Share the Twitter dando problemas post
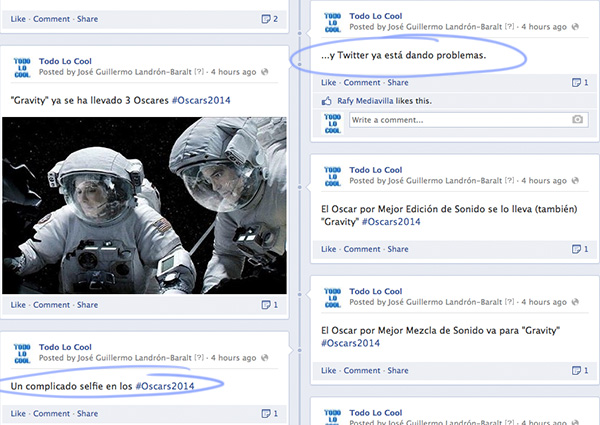Image resolution: width=600 pixels, height=425 pixels. coord(398,83)
